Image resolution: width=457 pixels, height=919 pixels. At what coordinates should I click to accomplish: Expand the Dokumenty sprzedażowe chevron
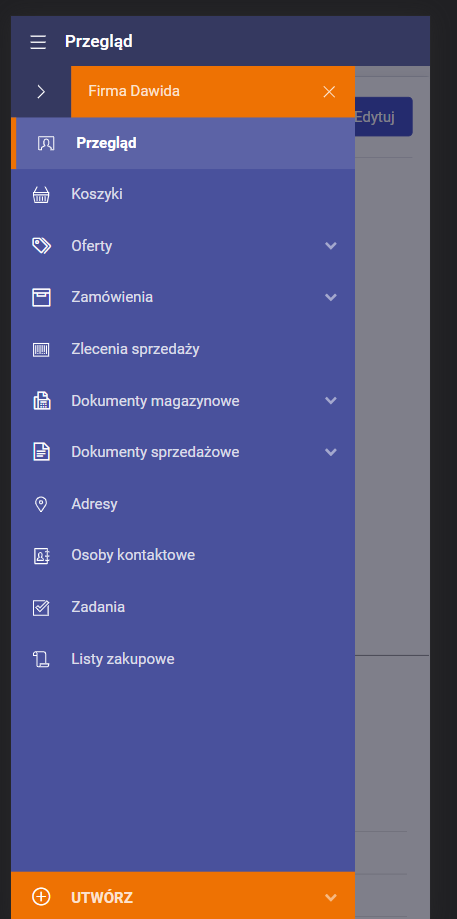[331, 452]
